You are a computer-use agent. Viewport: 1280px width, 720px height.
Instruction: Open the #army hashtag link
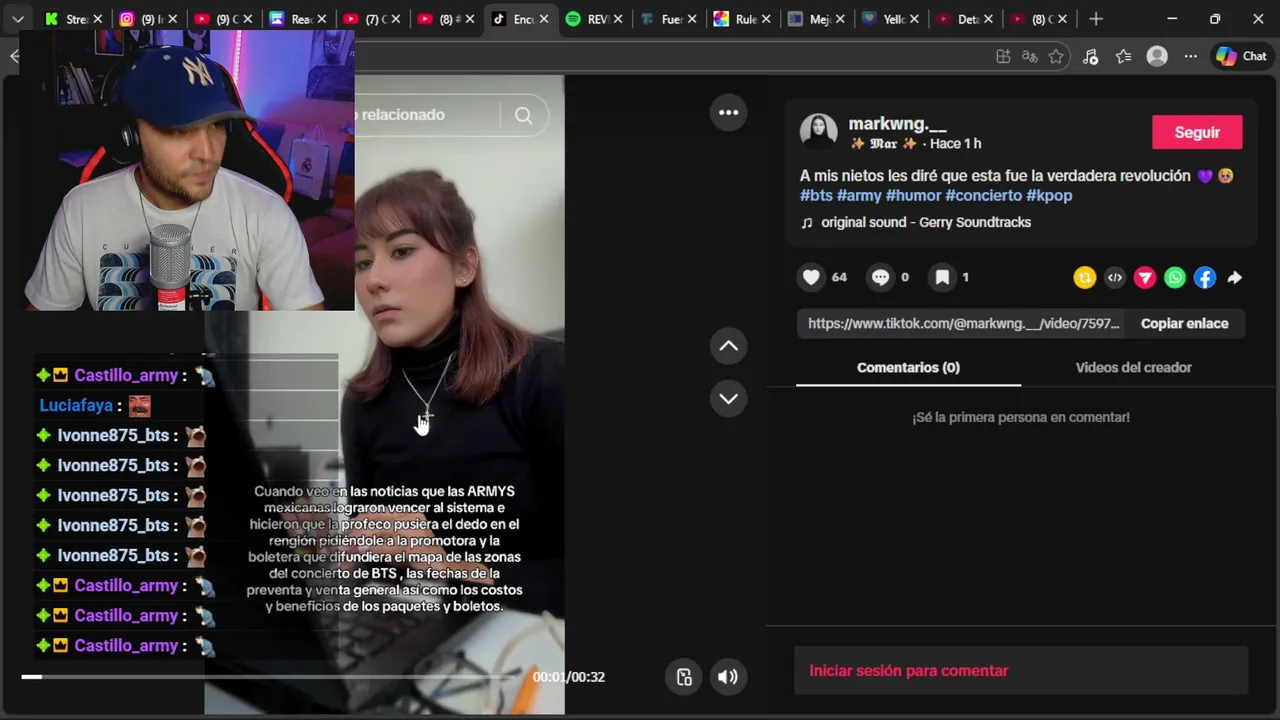click(859, 195)
